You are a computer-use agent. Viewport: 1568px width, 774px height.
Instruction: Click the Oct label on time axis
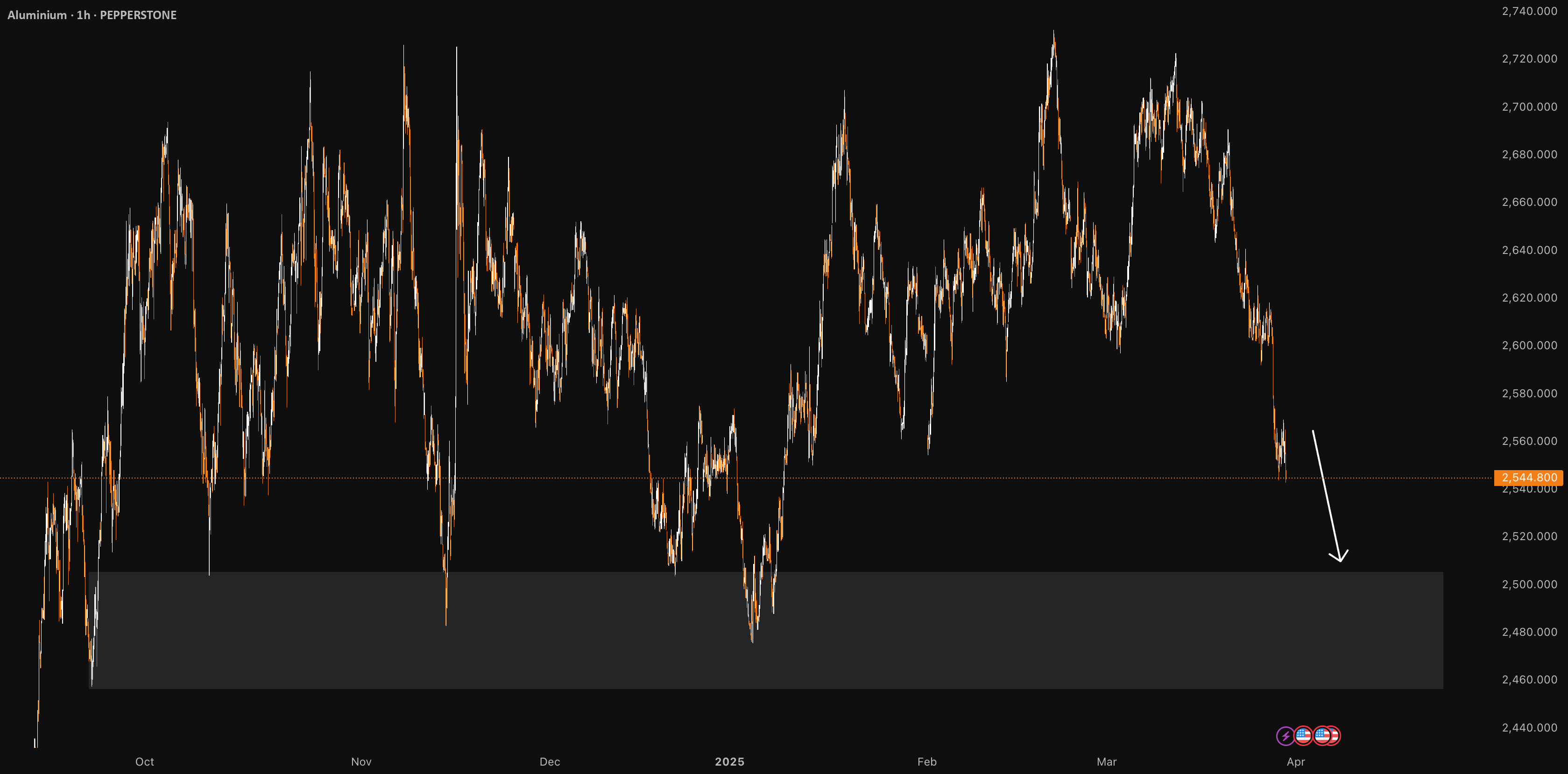pos(144,762)
